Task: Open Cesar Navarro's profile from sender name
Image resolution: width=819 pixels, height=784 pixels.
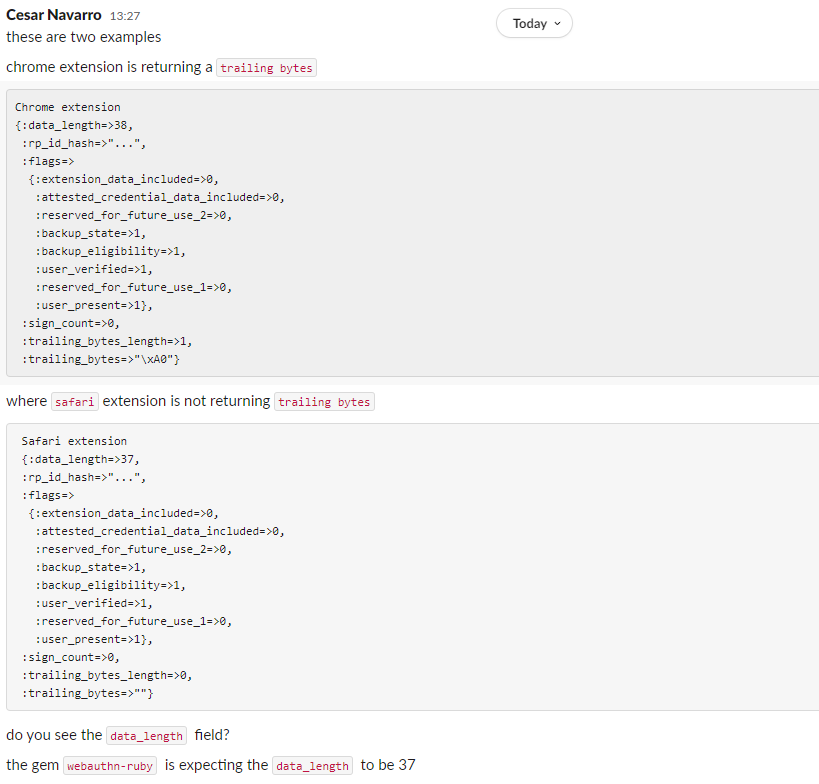Action: tap(53, 15)
